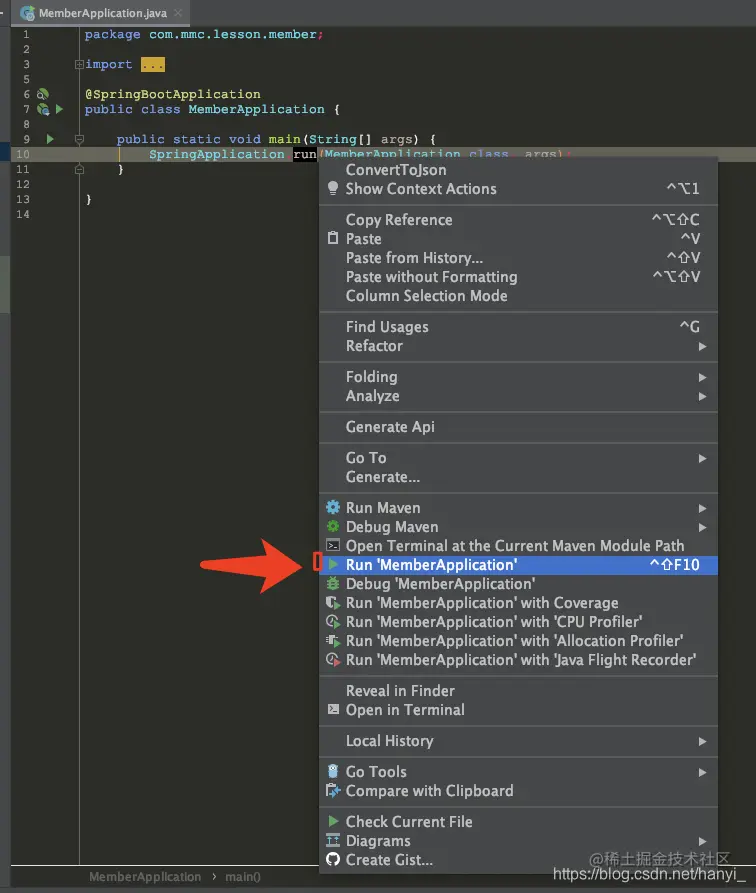Click the run gutter icon beside main method

(50, 138)
